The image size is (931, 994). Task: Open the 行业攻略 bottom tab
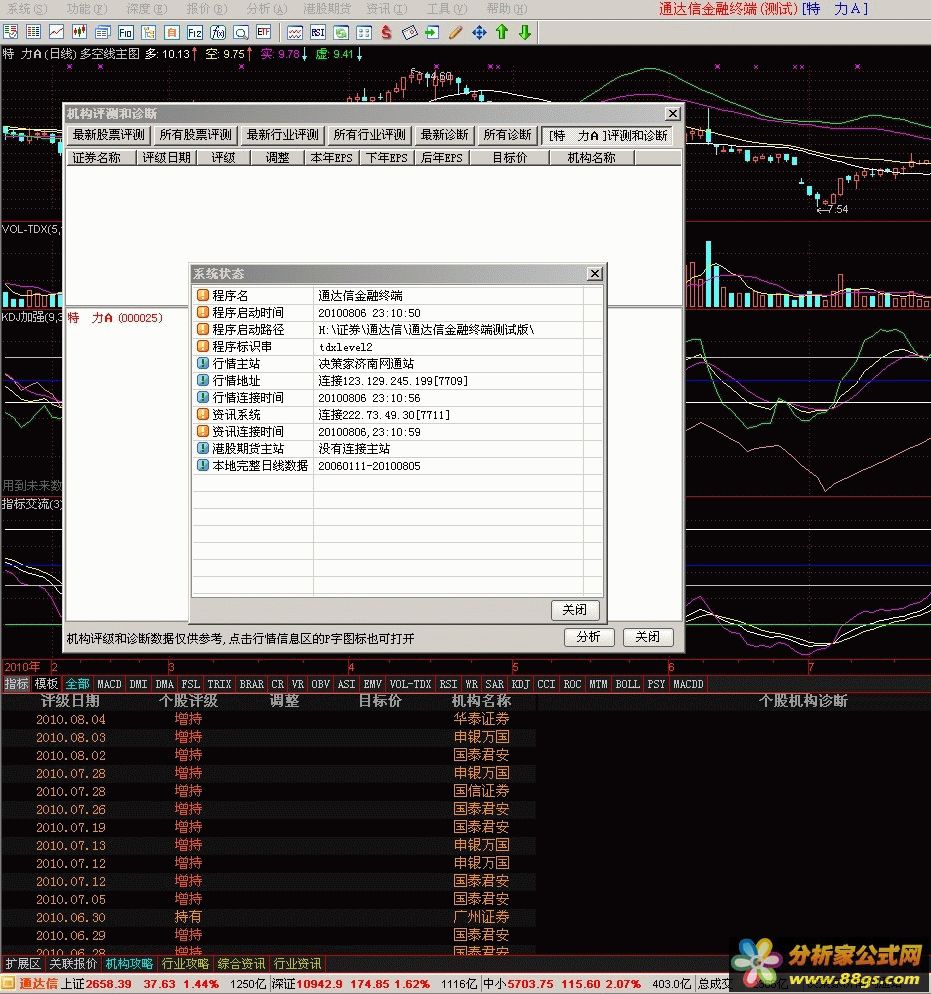pyautogui.click(x=185, y=964)
